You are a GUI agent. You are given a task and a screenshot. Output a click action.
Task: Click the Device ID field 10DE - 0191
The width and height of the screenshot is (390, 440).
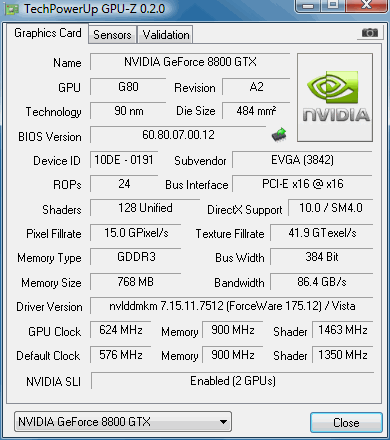pyautogui.click(x=124, y=160)
